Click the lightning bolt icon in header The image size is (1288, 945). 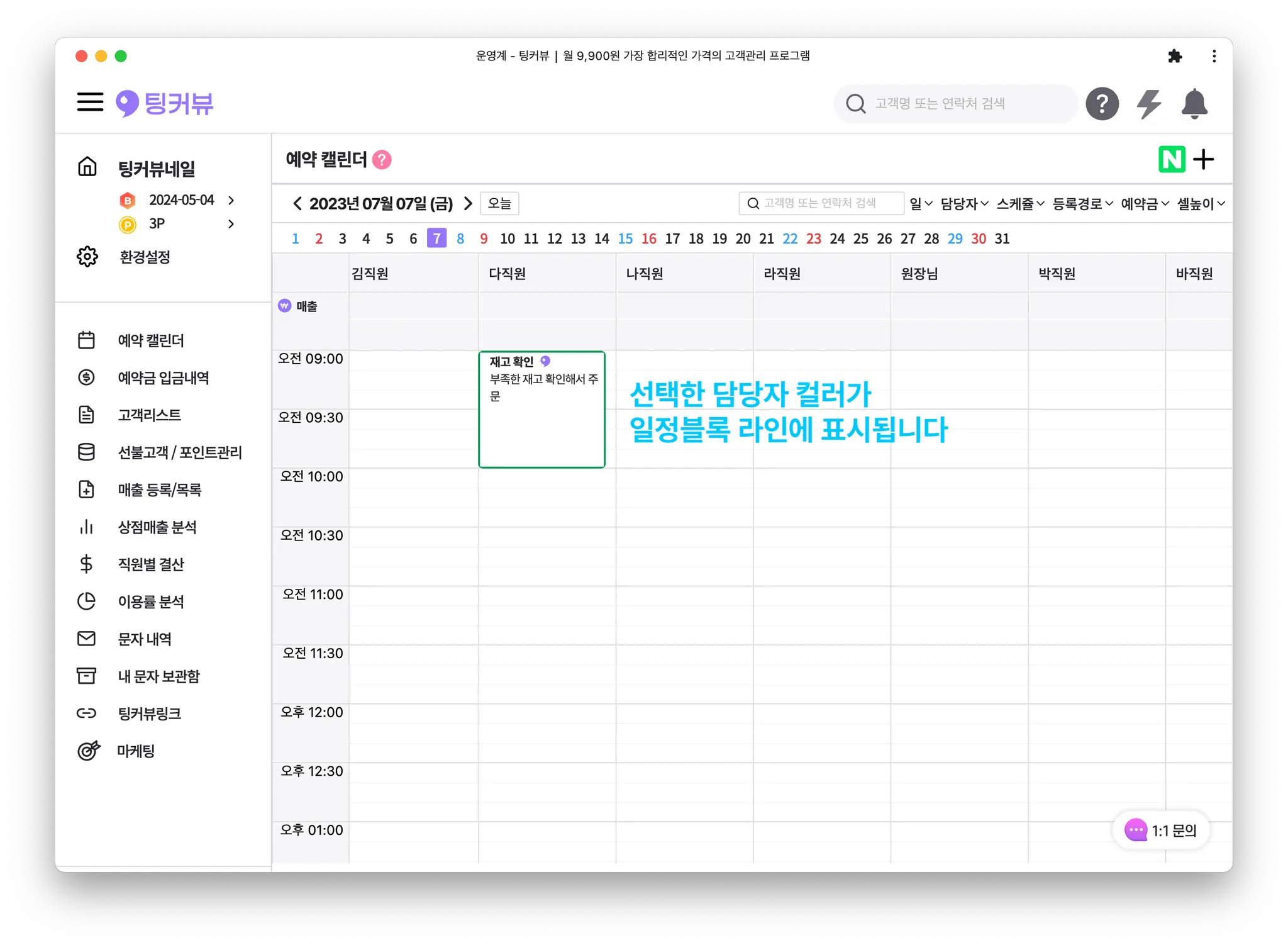(1148, 104)
